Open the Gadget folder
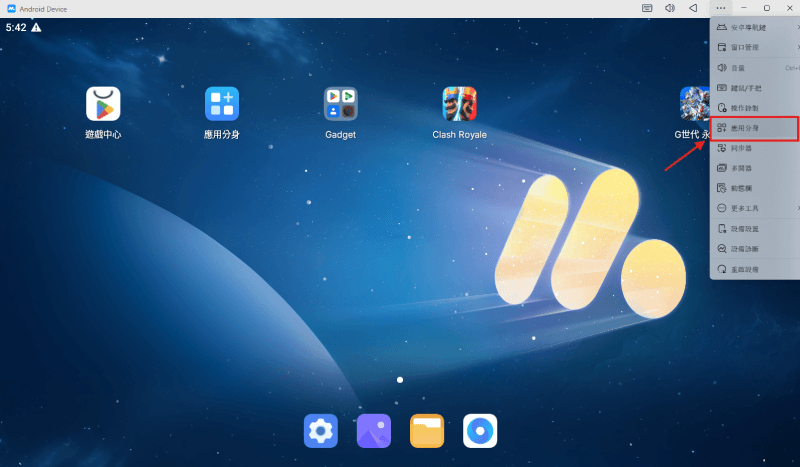The width and height of the screenshot is (800, 467). [340, 104]
